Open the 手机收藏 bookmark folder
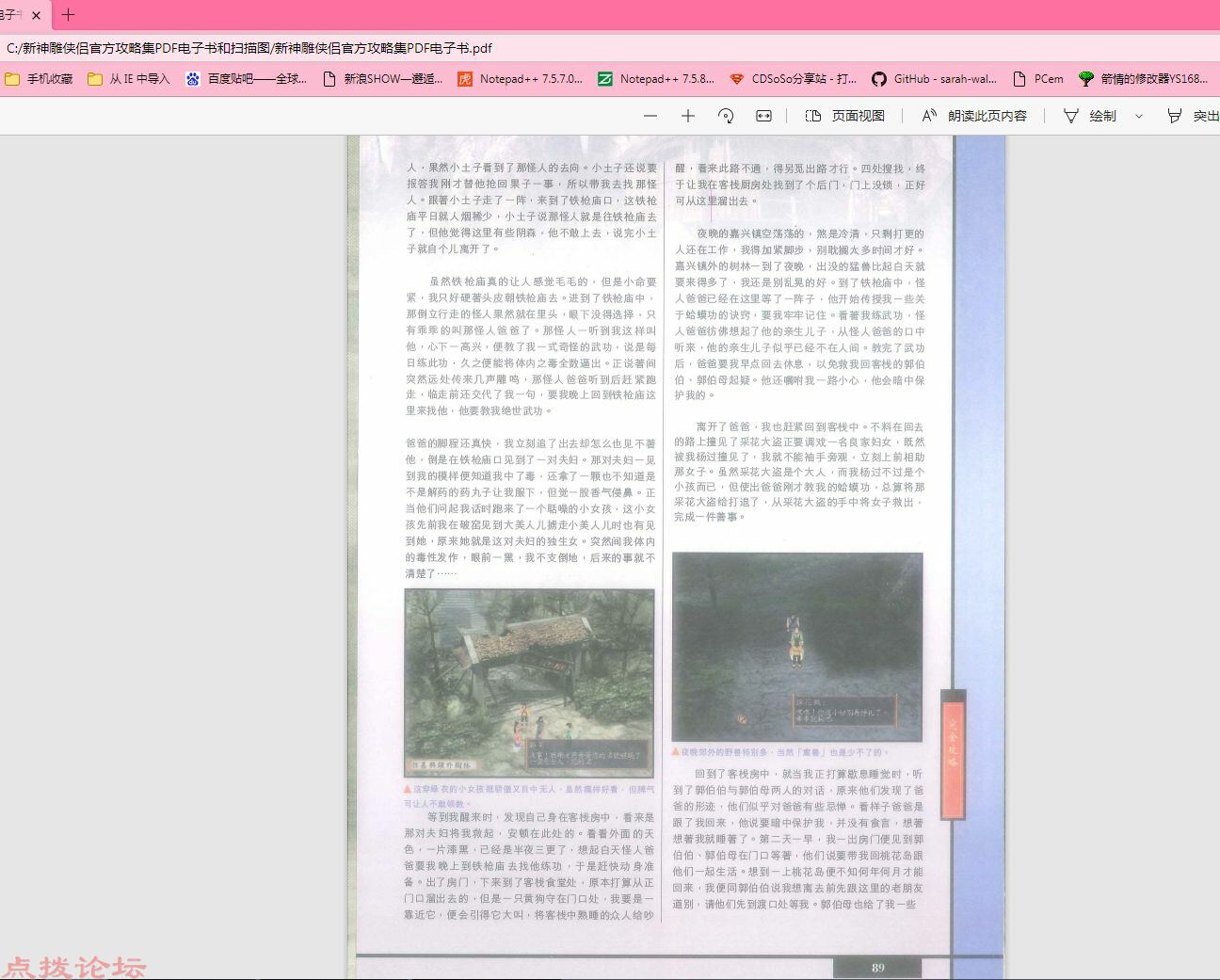1220x980 pixels. (x=39, y=79)
